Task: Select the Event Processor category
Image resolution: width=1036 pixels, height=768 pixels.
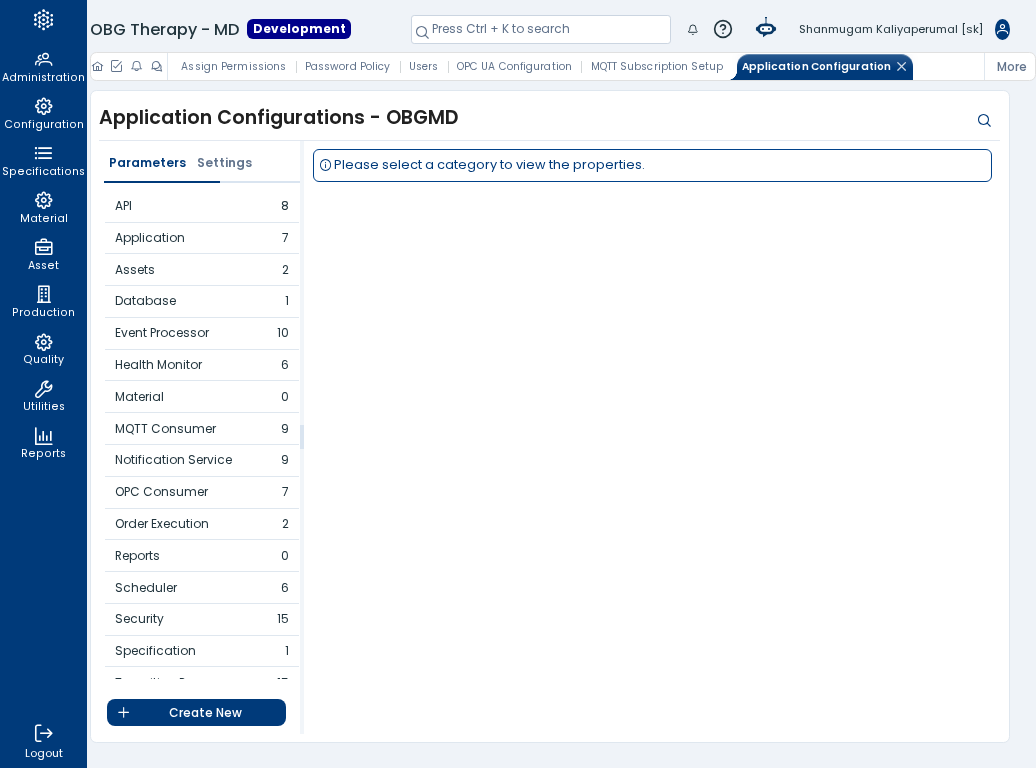Action: click(202, 332)
